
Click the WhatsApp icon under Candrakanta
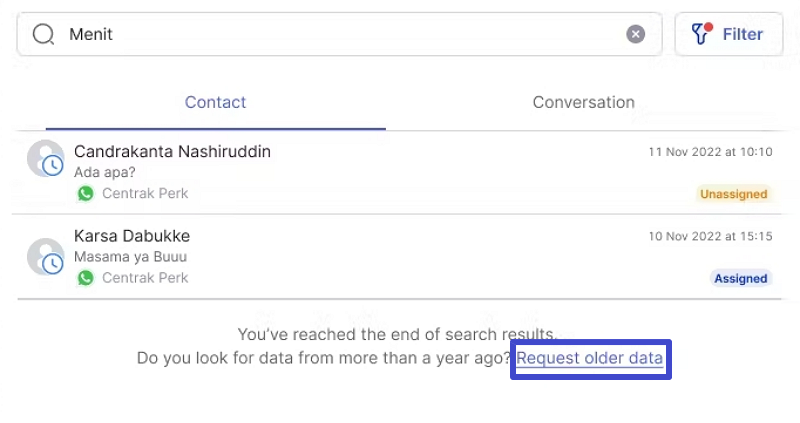click(85, 193)
